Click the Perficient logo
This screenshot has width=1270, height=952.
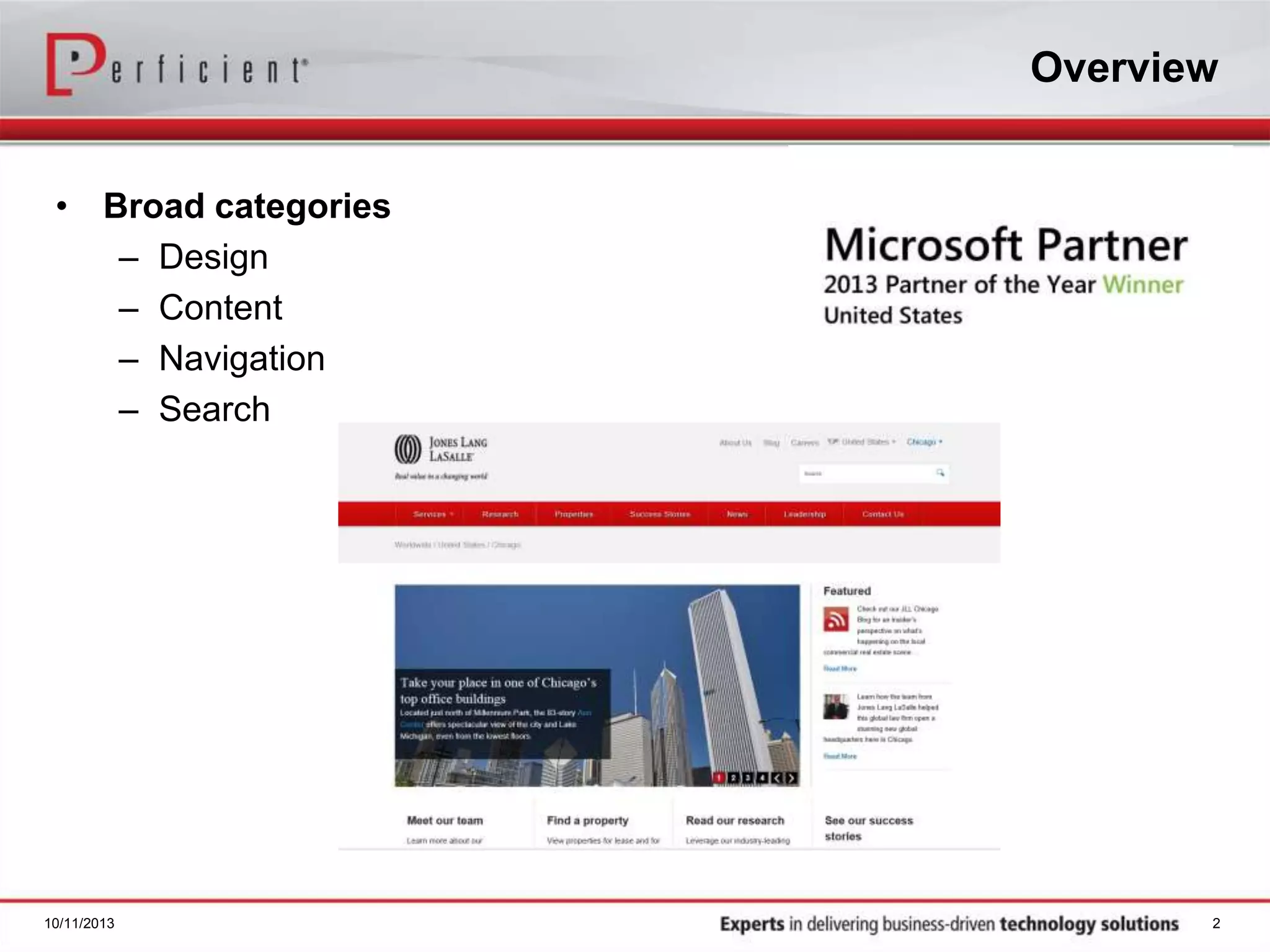click(x=176, y=65)
